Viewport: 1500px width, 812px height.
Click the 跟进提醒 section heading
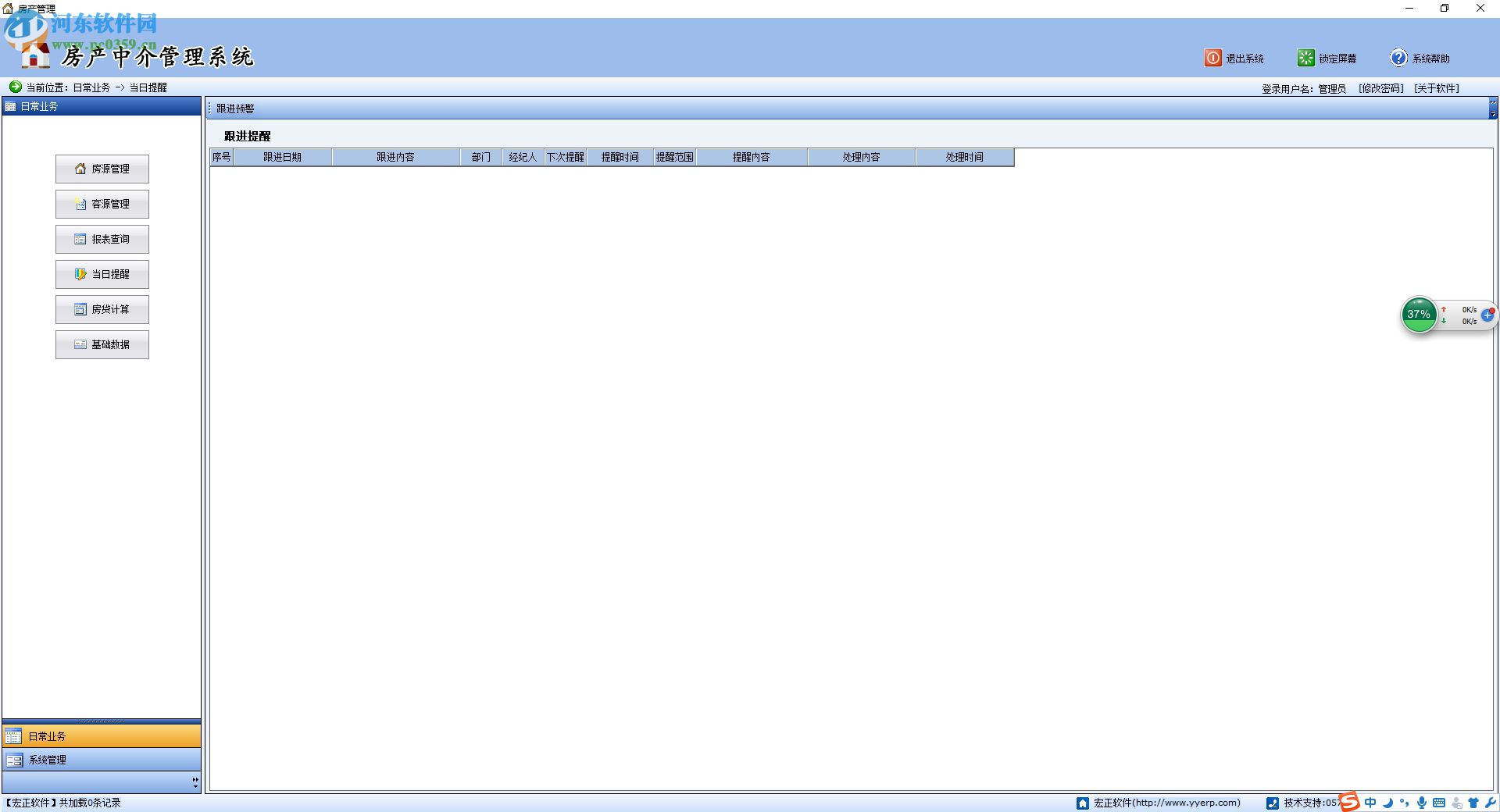coord(248,136)
